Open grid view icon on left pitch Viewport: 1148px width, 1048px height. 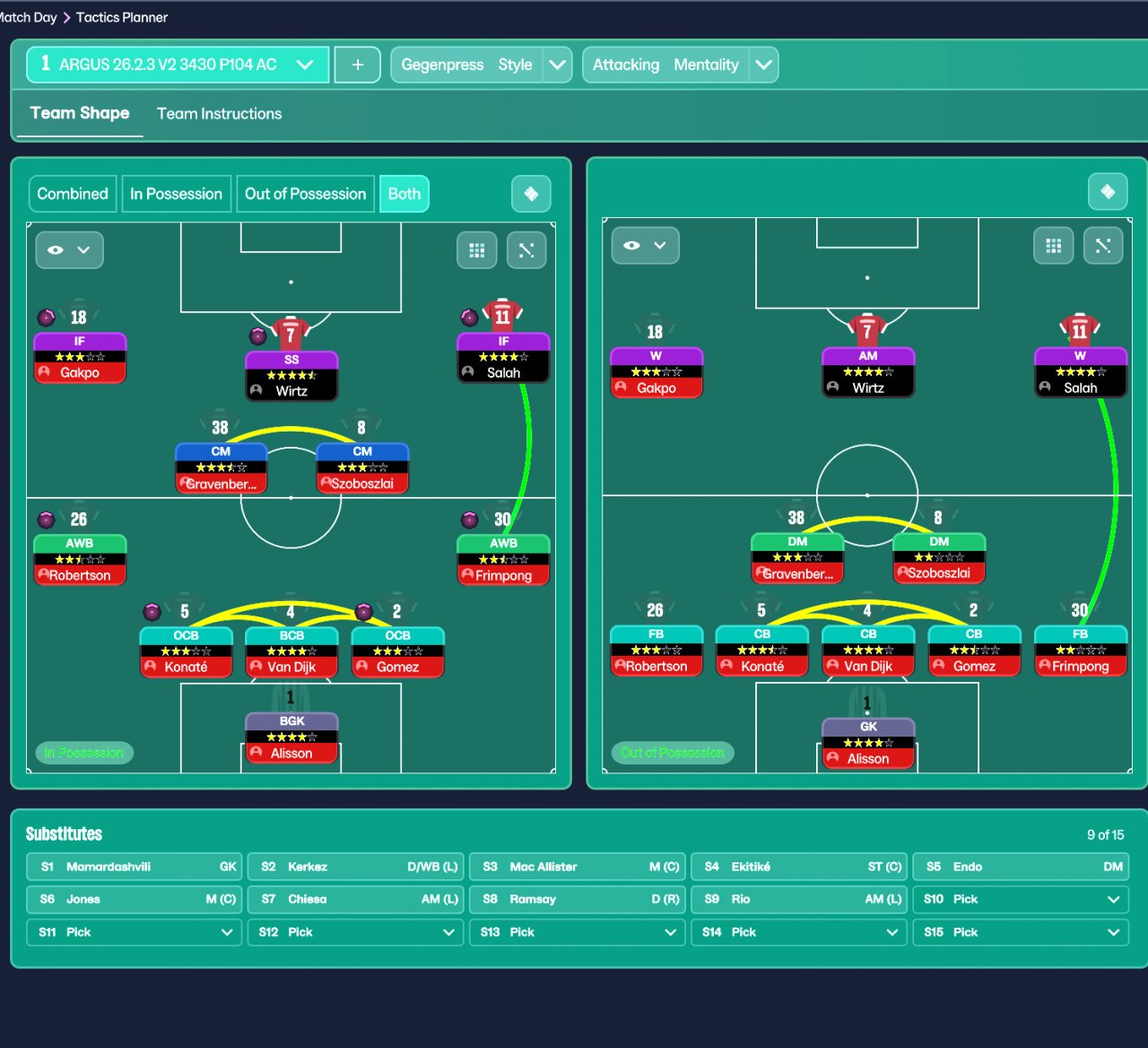[477, 250]
